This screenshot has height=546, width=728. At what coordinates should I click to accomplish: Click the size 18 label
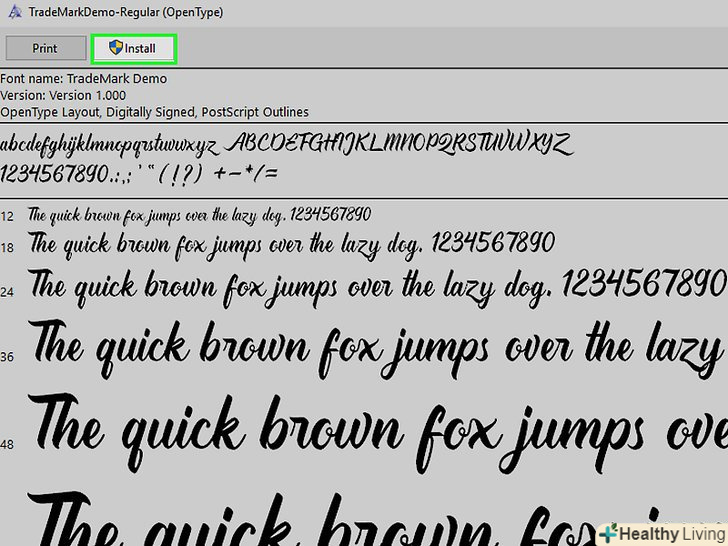click(x=8, y=247)
